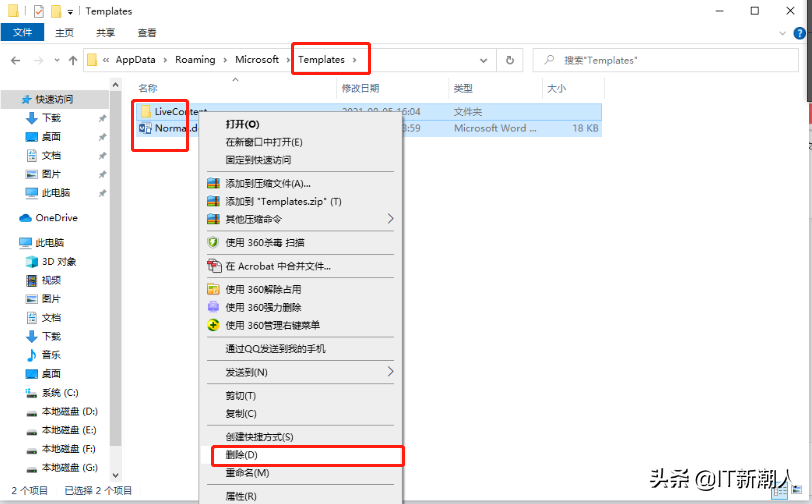Click the search Templates box

[x=665, y=60]
